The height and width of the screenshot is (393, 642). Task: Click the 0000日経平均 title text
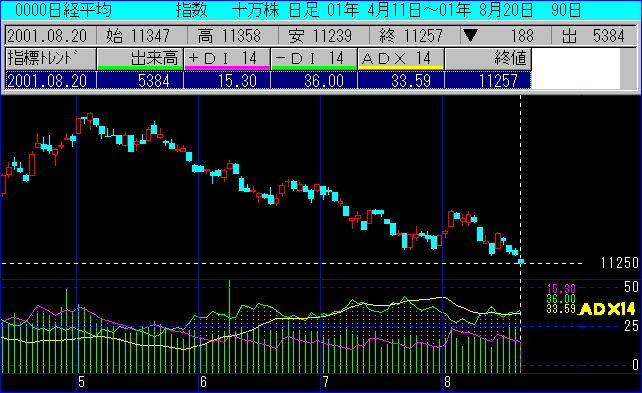(63, 10)
